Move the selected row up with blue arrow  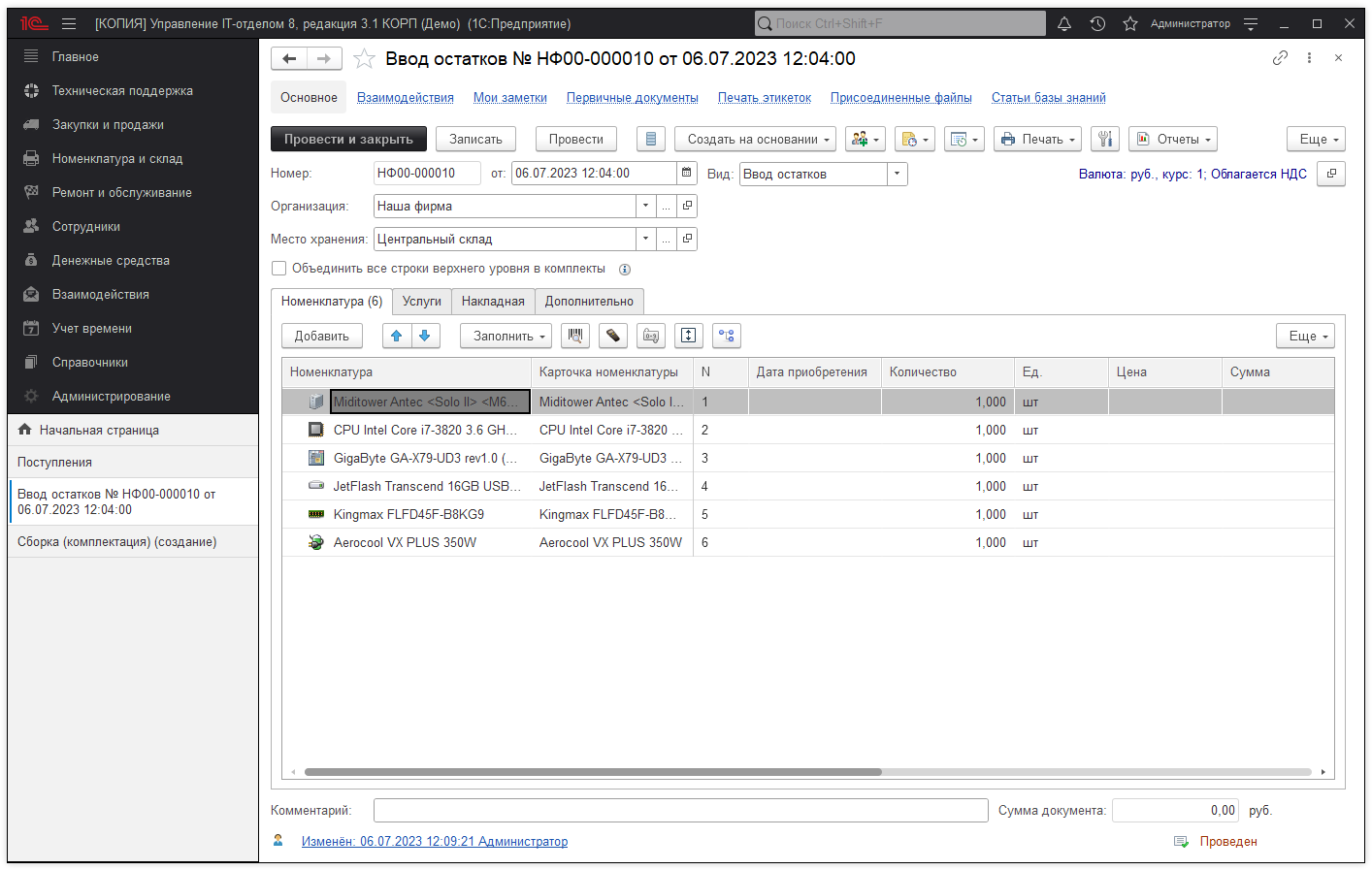click(x=396, y=336)
